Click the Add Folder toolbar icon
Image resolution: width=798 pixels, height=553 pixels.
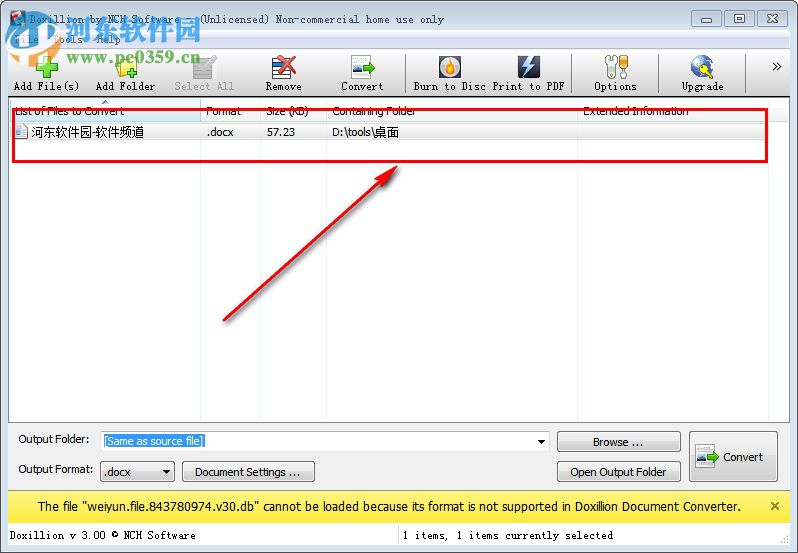(125, 73)
